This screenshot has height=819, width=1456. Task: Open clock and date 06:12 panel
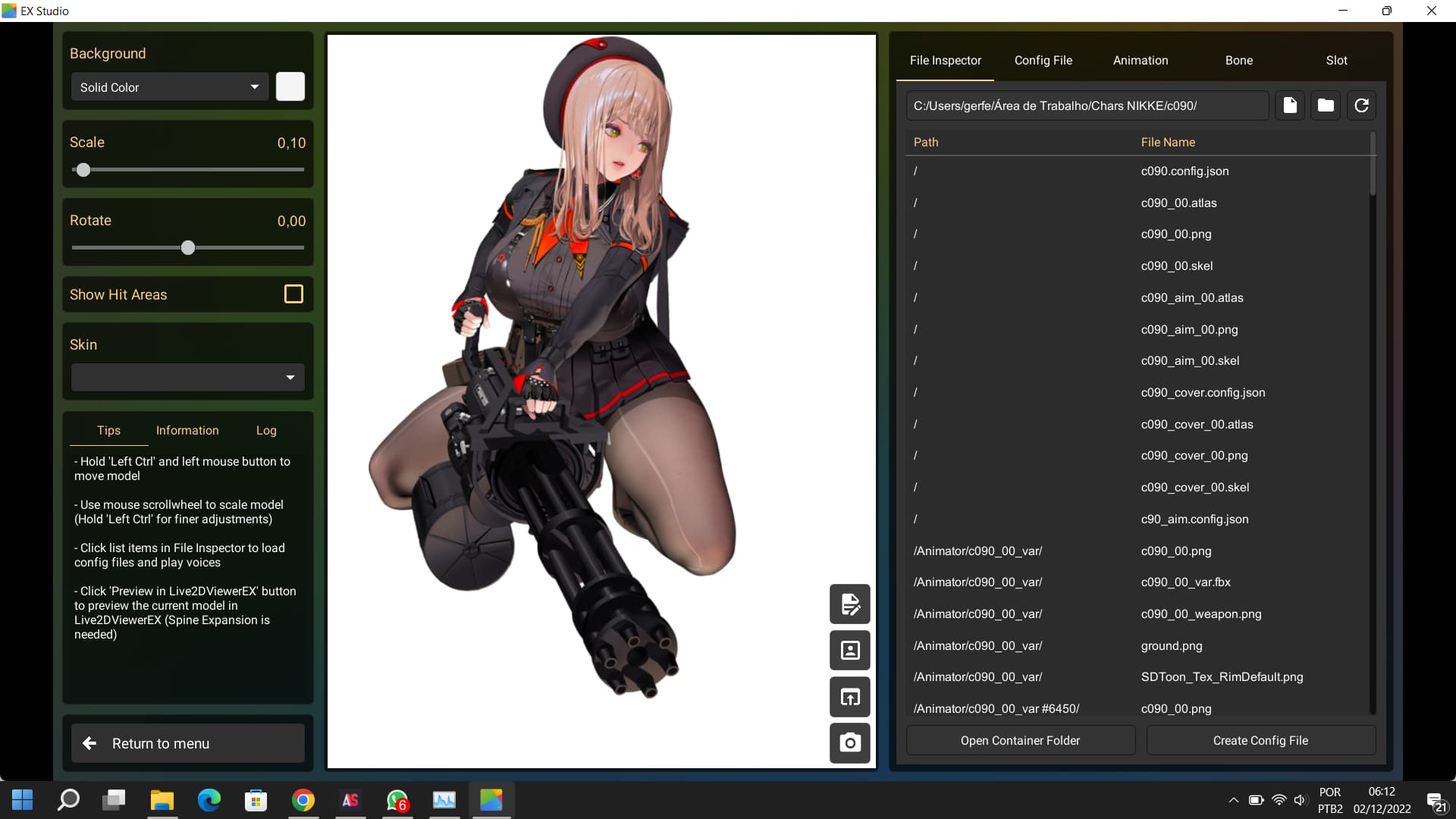click(1382, 800)
